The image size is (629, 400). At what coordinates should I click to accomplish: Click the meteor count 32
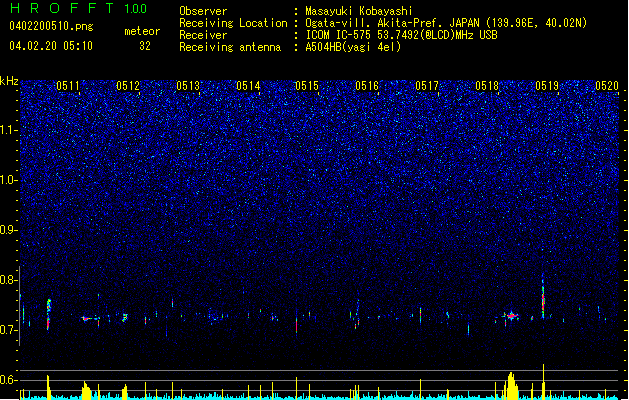(x=145, y=46)
